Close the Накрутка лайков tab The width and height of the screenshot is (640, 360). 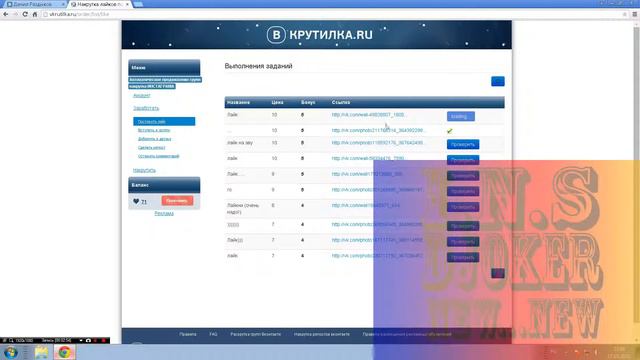point(127,4)
